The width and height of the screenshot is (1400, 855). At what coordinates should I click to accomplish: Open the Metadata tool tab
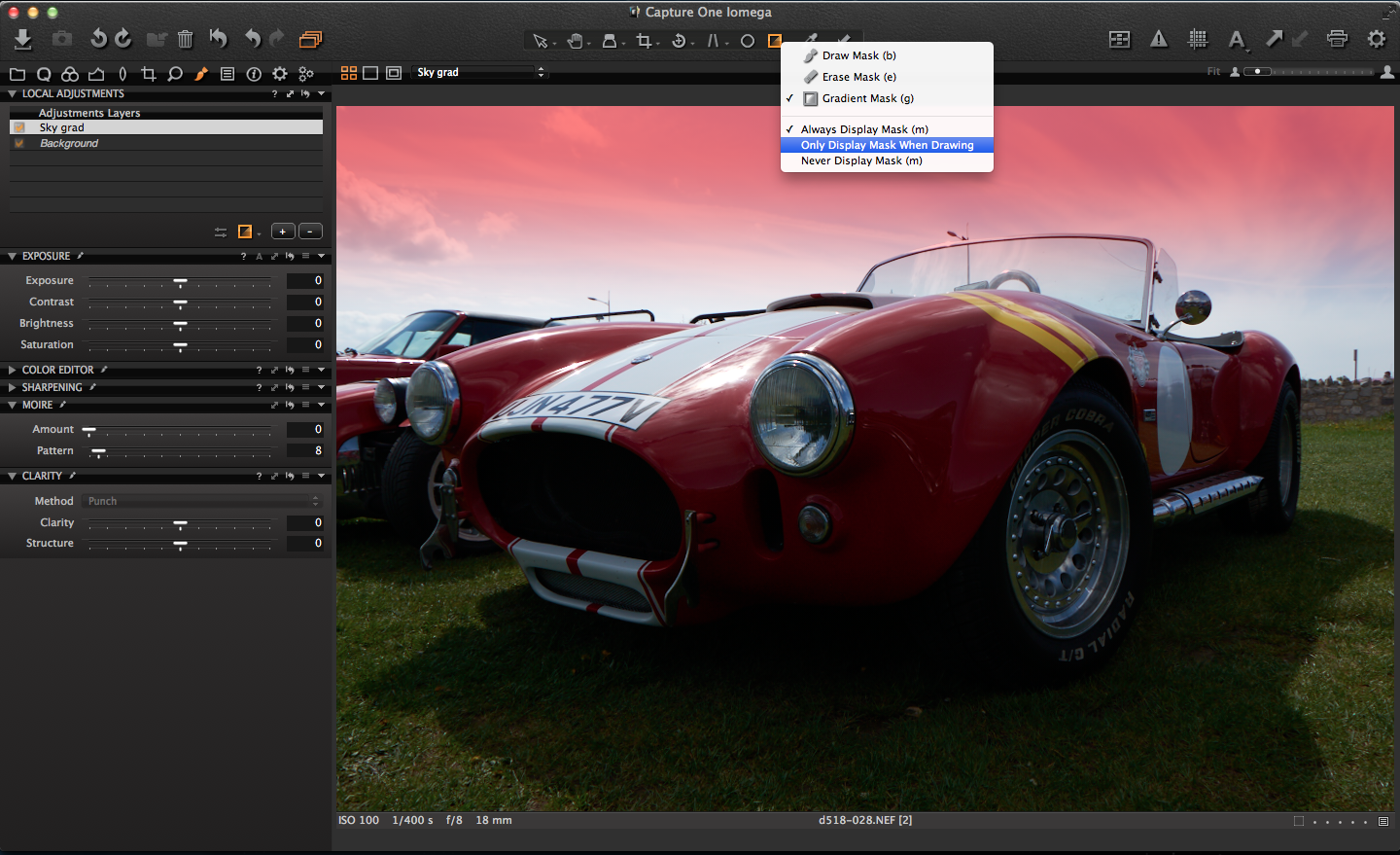point(227,74)
